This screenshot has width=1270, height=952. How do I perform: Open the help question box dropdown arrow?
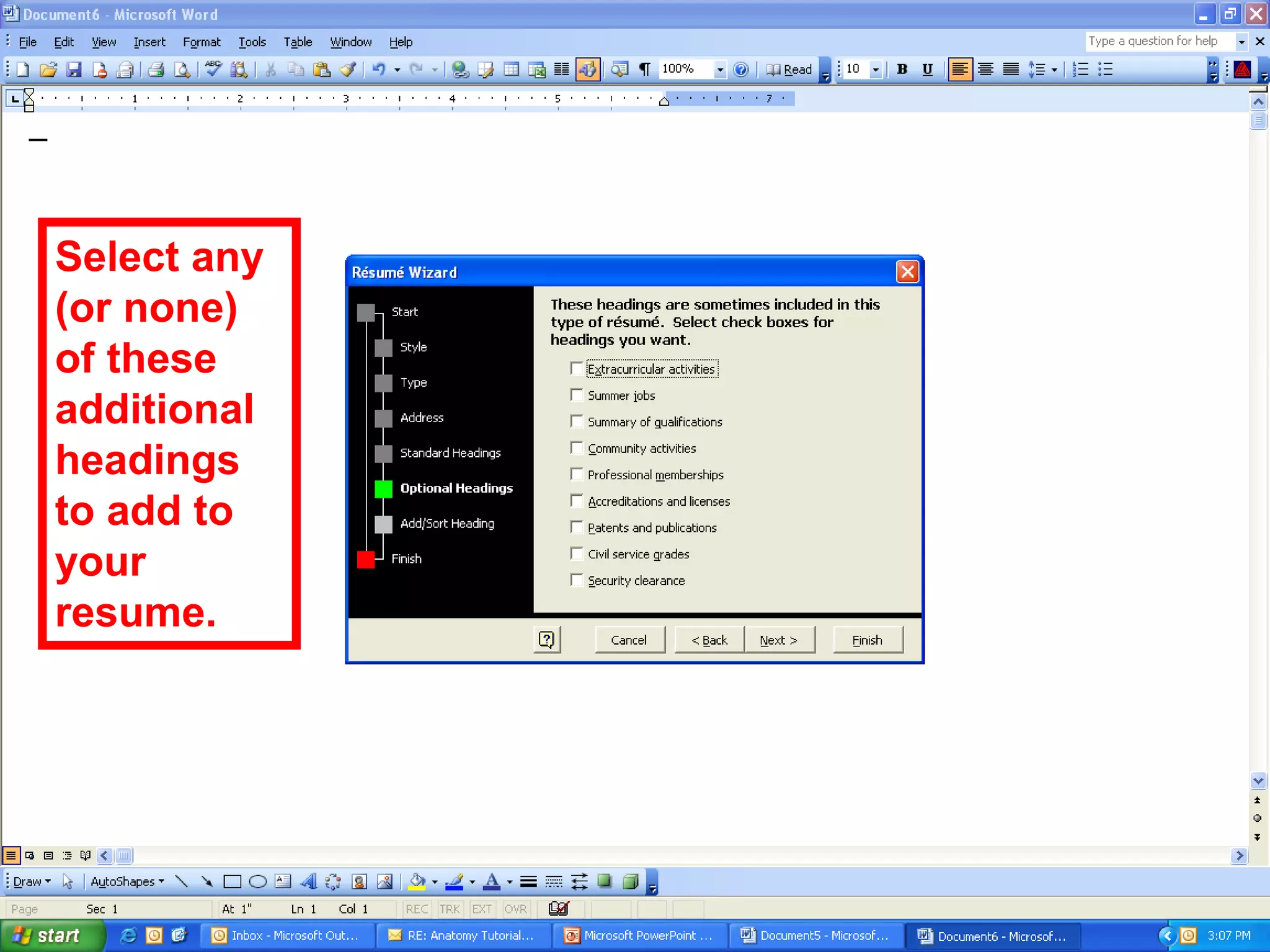pyautogui.click(x=1241, y=42)
